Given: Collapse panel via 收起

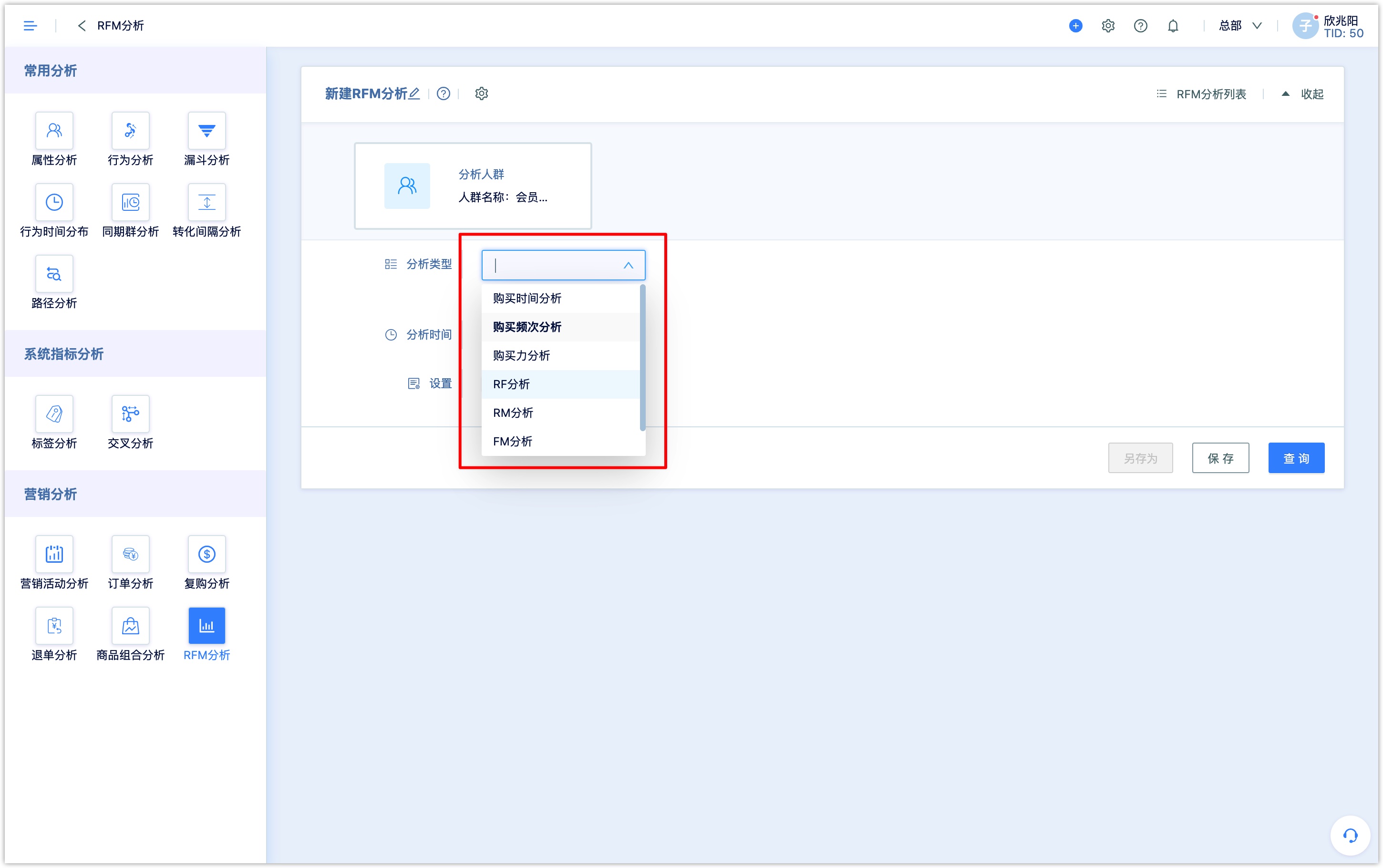Looking at the screenshot, I should [1303, 93].
